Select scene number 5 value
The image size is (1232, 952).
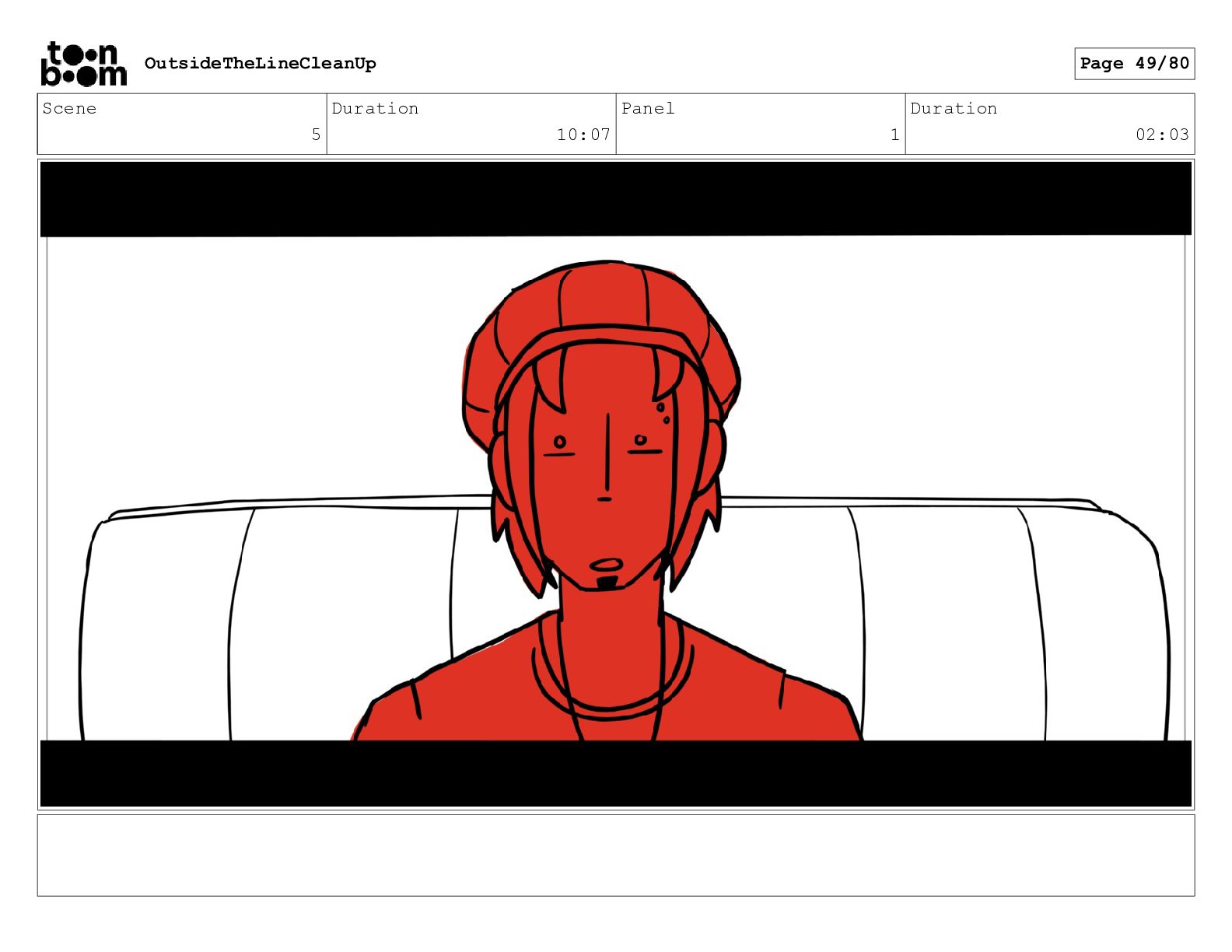click(316, 135)
